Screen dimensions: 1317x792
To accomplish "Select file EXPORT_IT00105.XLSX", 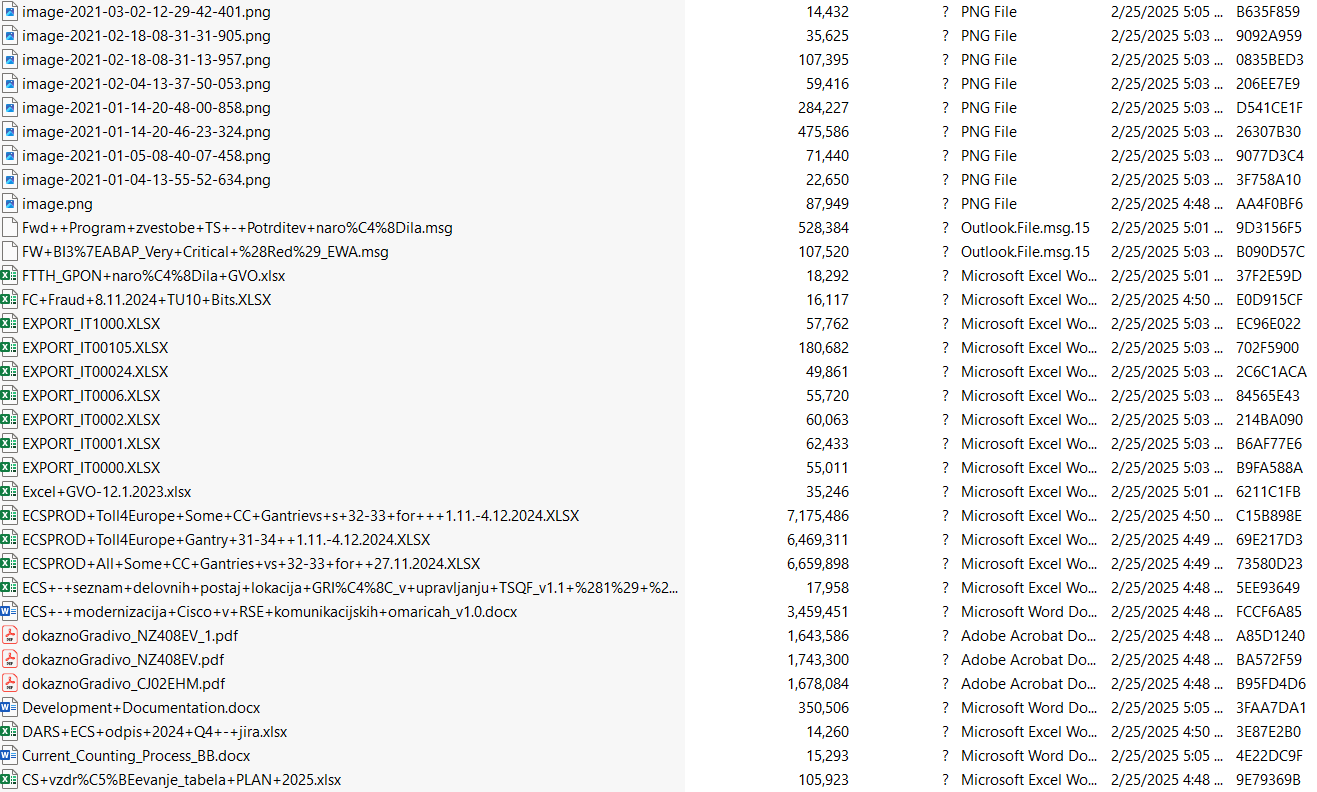I will (95, 348).
